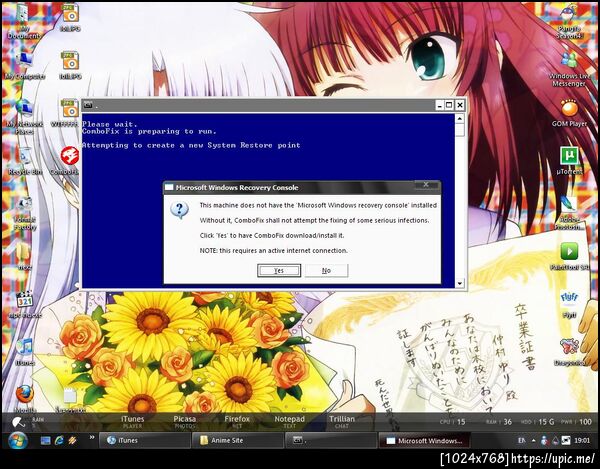This screenshot has height=469, width=600.
Task: Click the HDD 15 G meter readout
Action: pyautogui.click(x=537, y=422)
